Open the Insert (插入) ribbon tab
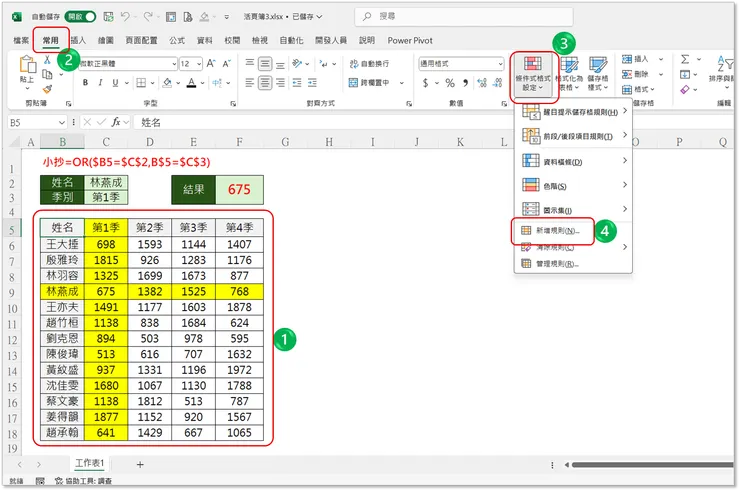Image resolution: width=740 pixels, height=491 pixels. tap(78, 40)
